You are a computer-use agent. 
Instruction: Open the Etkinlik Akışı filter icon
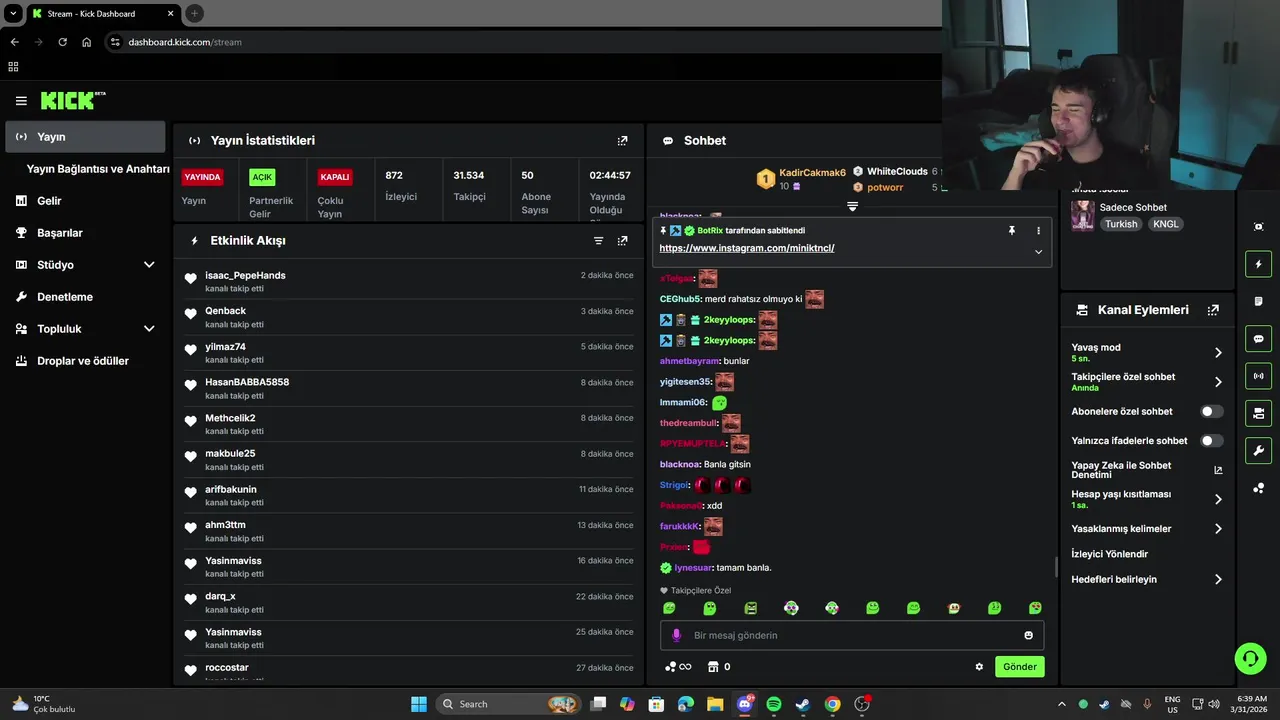coord(598,241)
